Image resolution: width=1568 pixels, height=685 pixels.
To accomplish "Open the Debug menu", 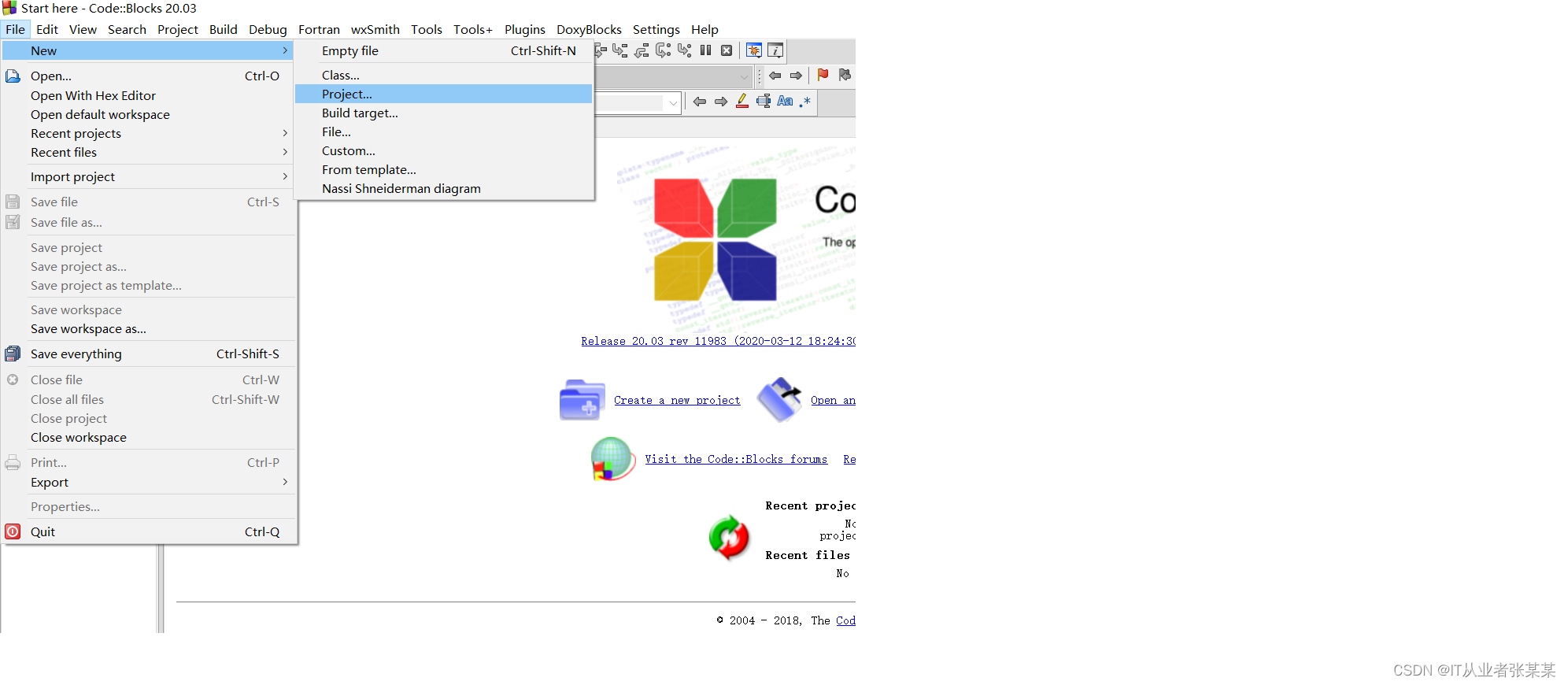I will [268, 29].
